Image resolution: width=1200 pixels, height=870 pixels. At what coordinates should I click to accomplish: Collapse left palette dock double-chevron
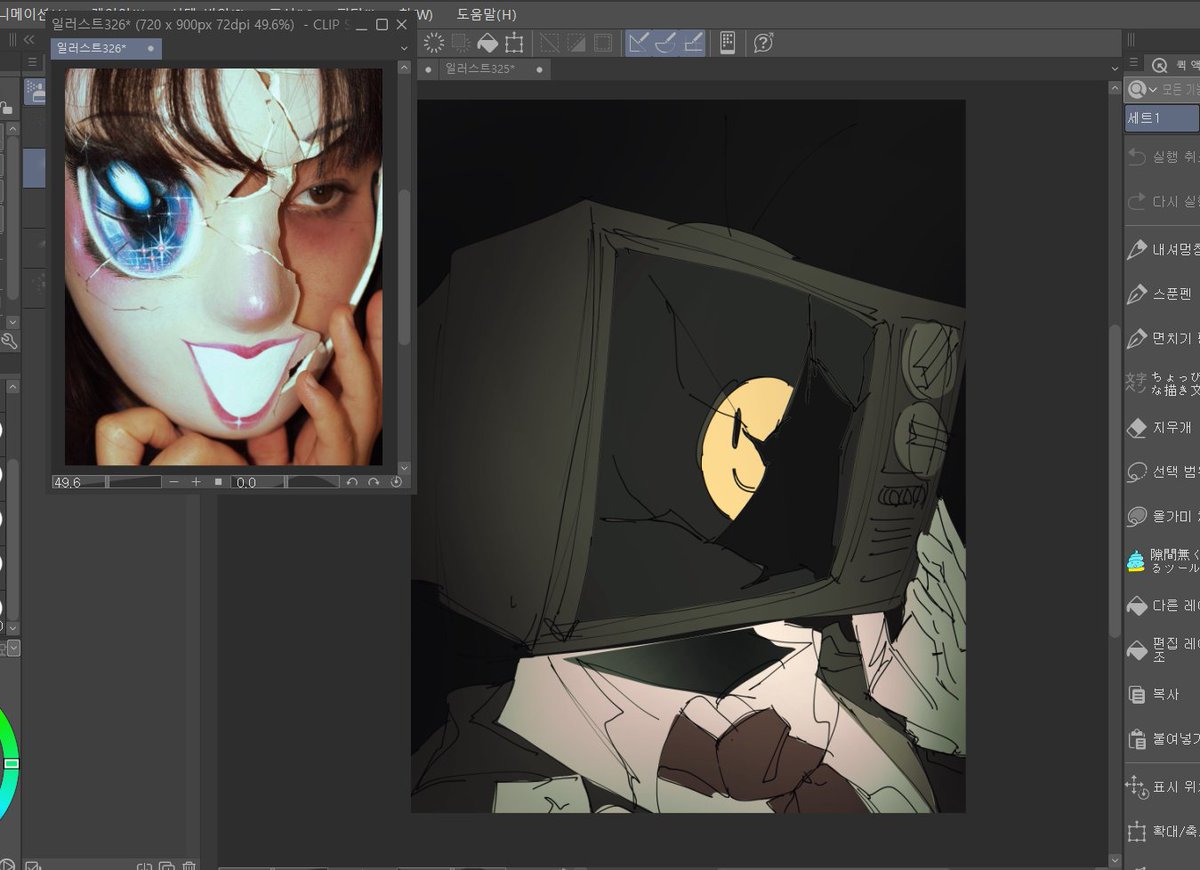coord(29,39)
